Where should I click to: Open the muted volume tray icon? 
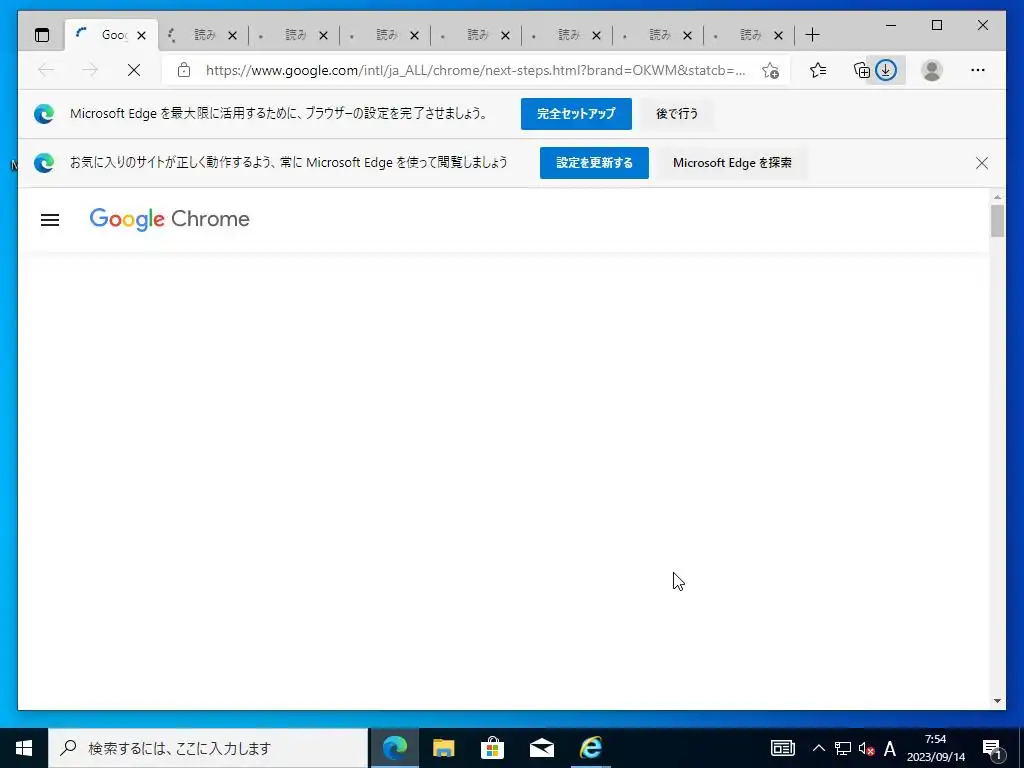coord(866,749)
